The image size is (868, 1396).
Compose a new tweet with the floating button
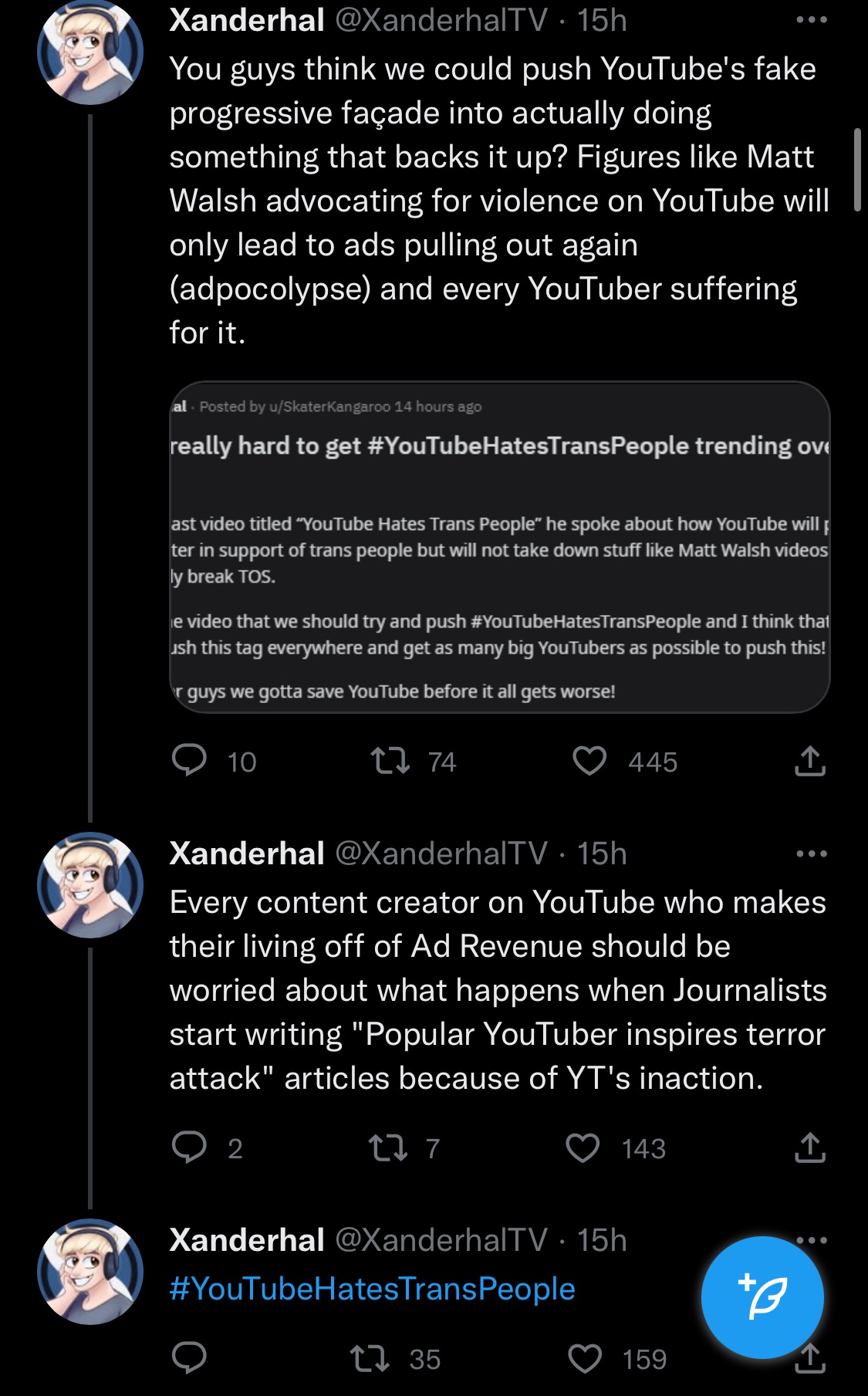(x=762, y=1296)
